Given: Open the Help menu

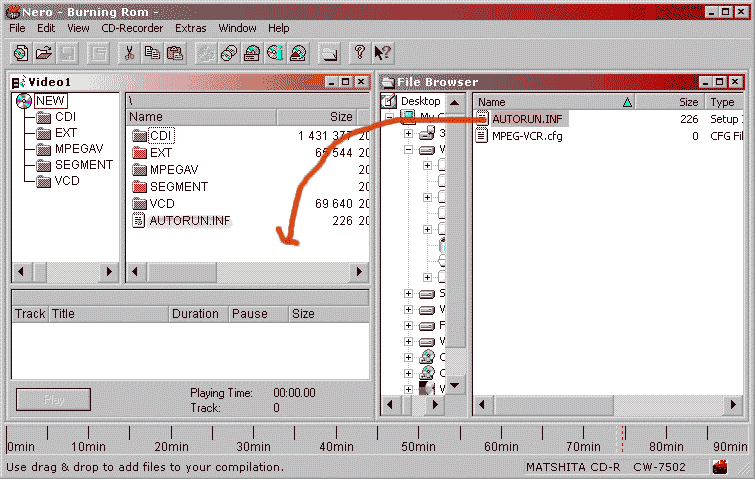Looking at the screenshot, I should click(x=279, y=28).
